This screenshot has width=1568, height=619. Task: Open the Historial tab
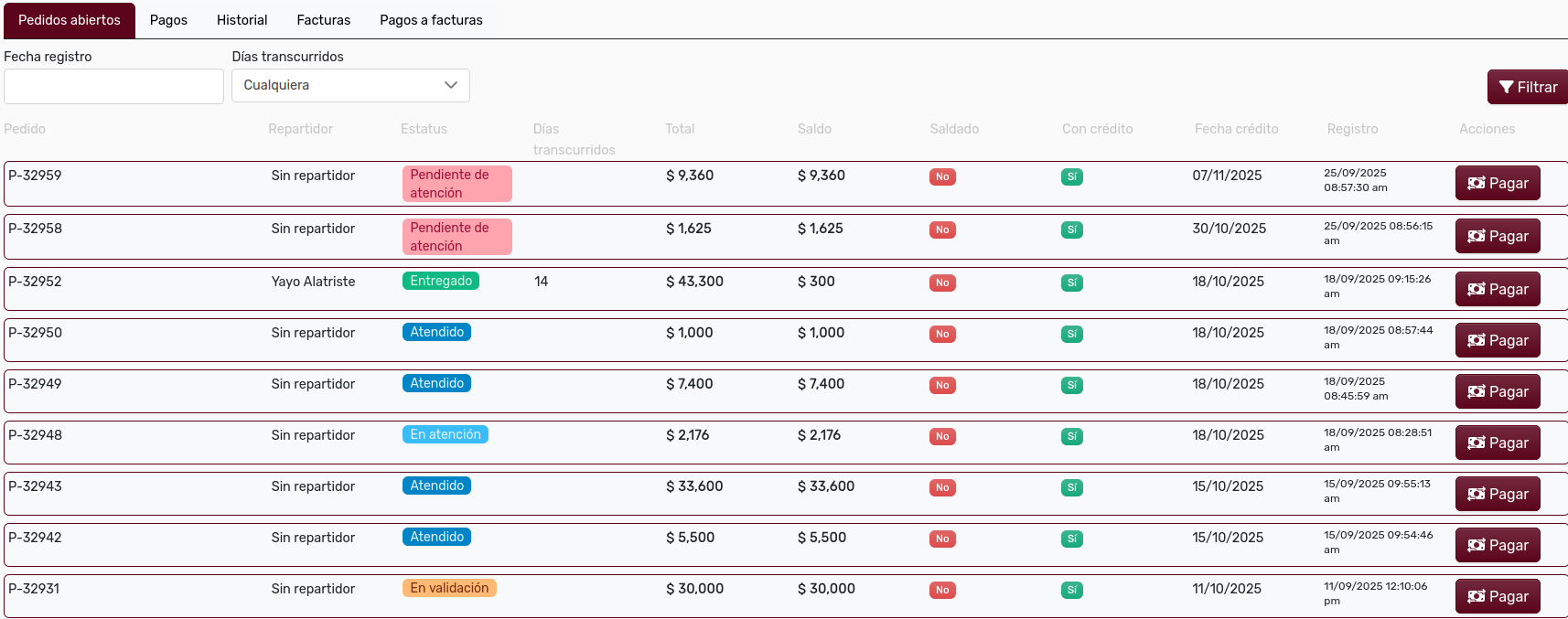point(242,20)
